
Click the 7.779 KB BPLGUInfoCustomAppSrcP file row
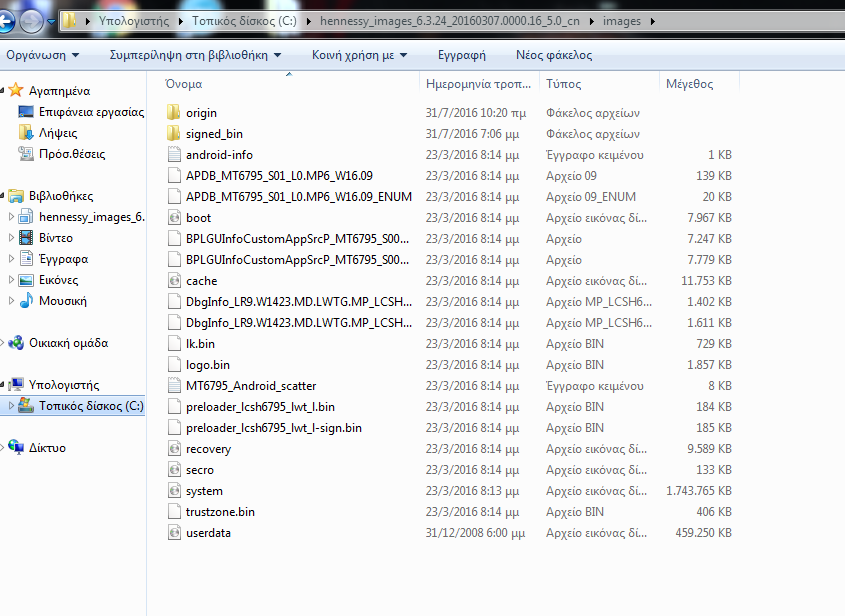(450, 260)
